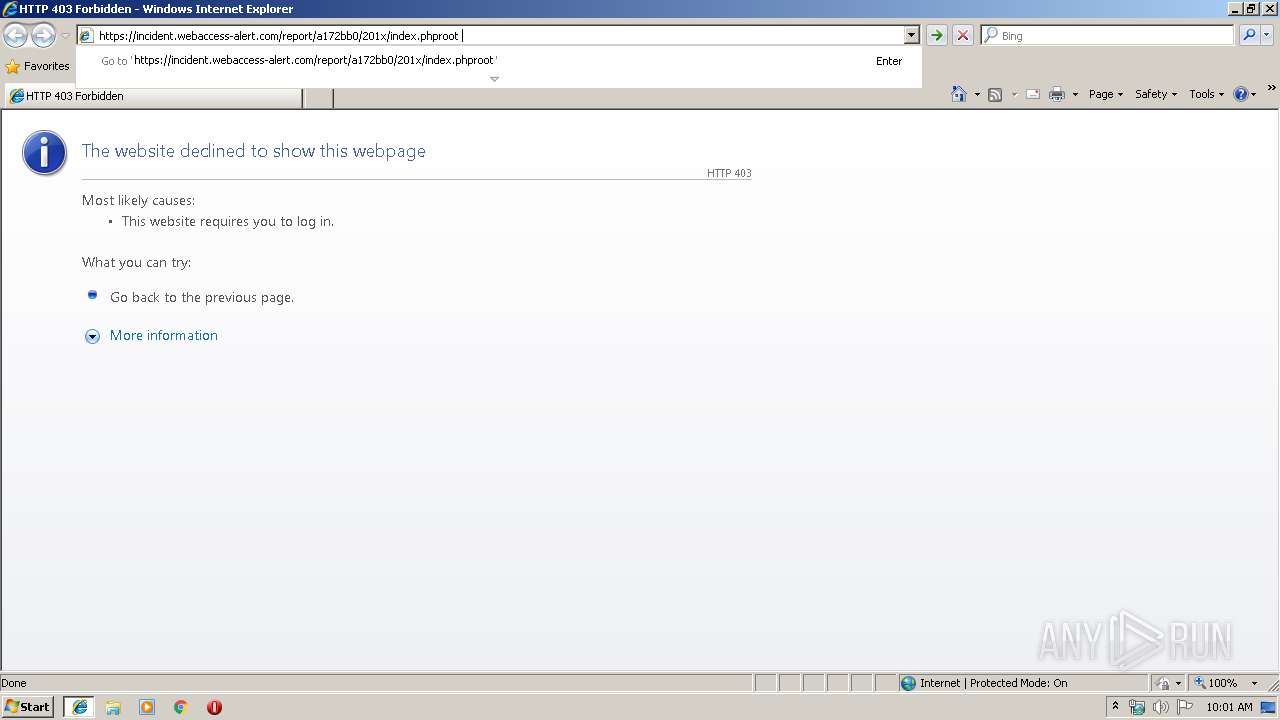Click the red Stop loading button
The width and height of the screenshot is (1280, 720).
(x=963, y=35)
